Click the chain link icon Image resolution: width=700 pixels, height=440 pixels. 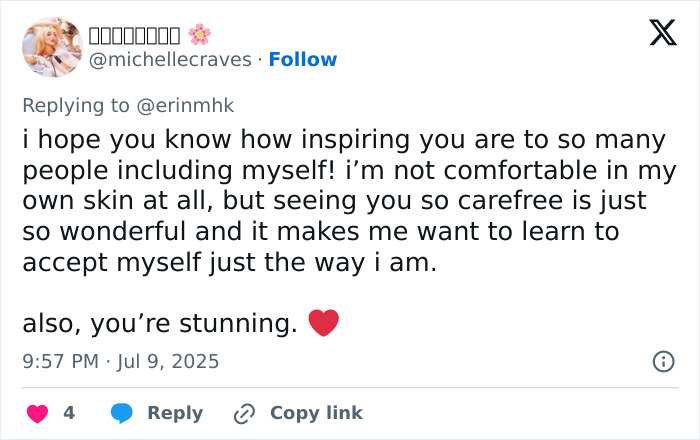tap(244, 413)
